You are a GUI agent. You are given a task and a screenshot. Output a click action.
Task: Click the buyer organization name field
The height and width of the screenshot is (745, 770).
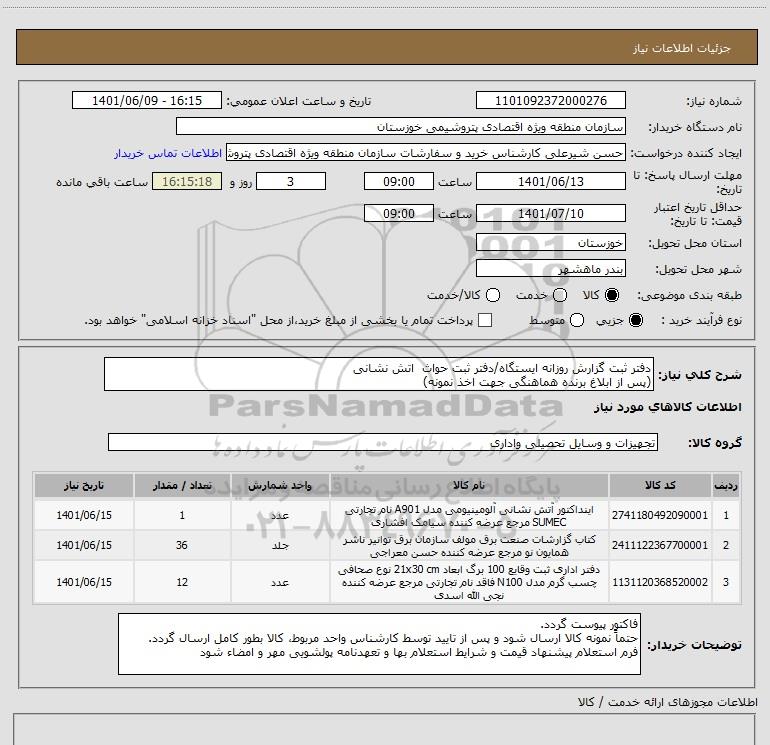pos(401,126)
